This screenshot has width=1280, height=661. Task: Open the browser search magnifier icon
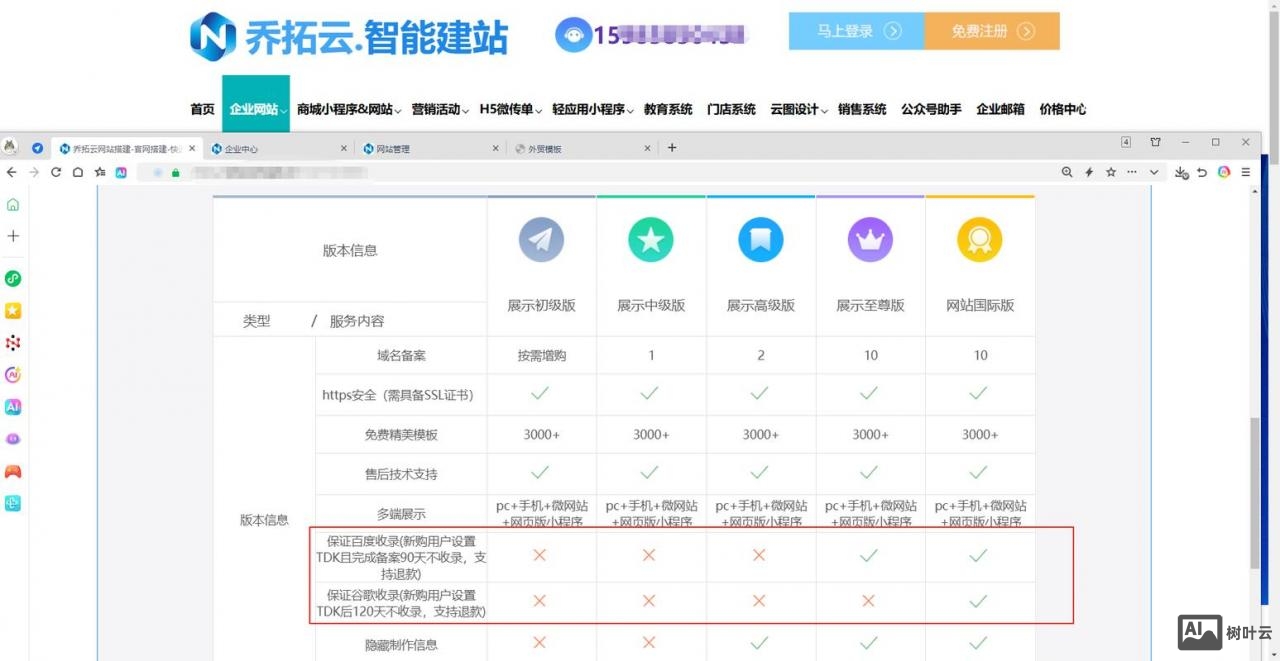[x=1067, y=171]
